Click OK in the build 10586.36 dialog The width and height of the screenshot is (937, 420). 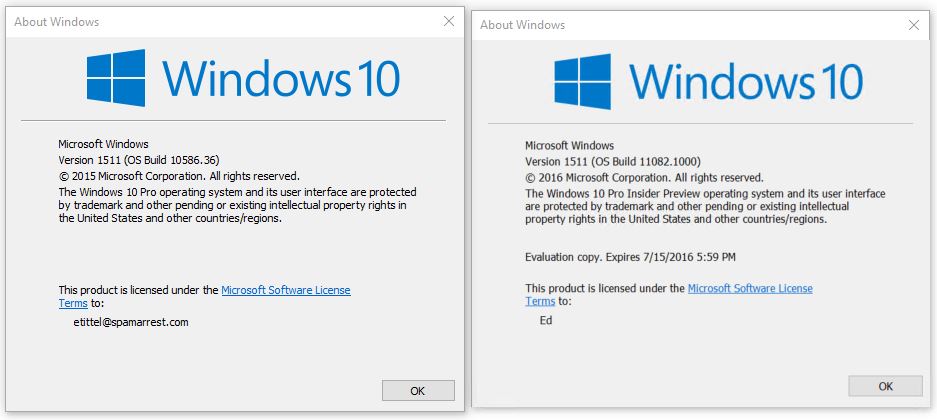point(418,391)
